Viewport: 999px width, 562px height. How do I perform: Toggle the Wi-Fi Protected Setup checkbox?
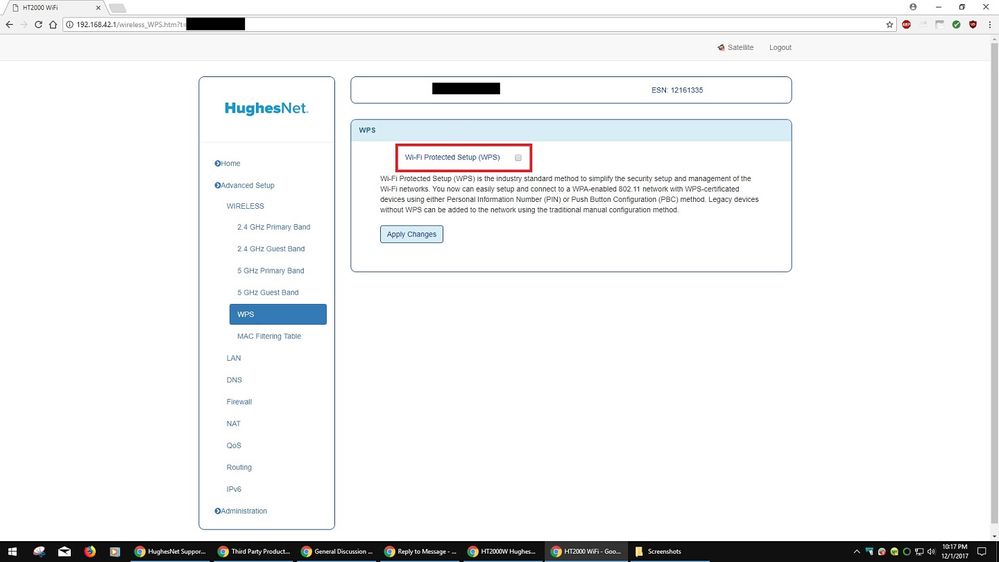click(x=518, y=158)
